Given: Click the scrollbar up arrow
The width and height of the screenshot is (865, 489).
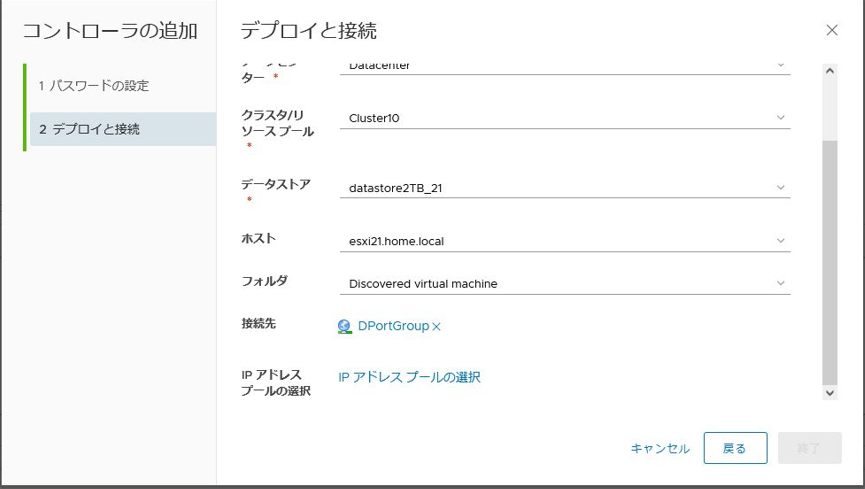Looking at the screenshot, I should (x=830, y=71).
